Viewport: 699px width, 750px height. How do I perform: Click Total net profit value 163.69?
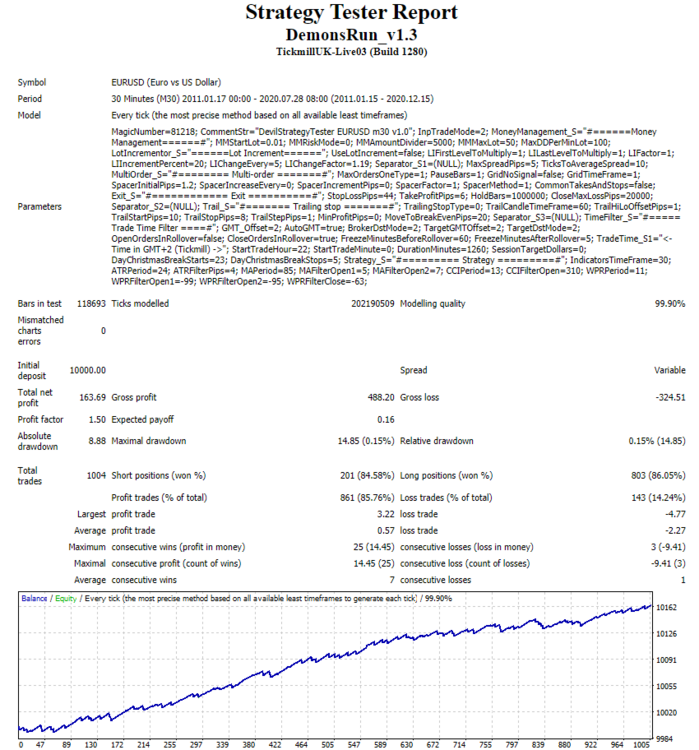[x=92, y=397]
